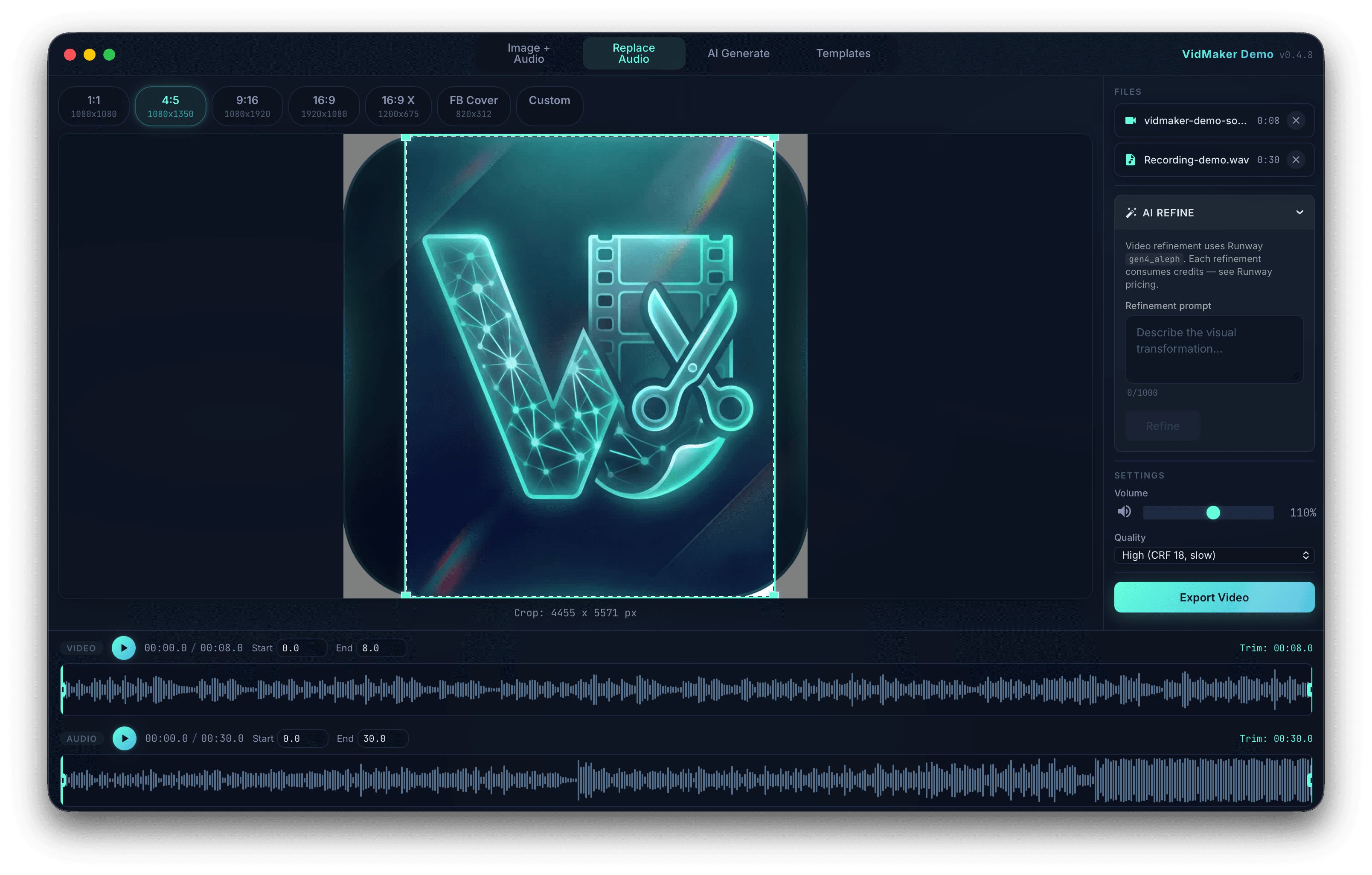Click the gen4_aleph model code label
This screenshot has width=1372, height=875.
point(1154,259)
